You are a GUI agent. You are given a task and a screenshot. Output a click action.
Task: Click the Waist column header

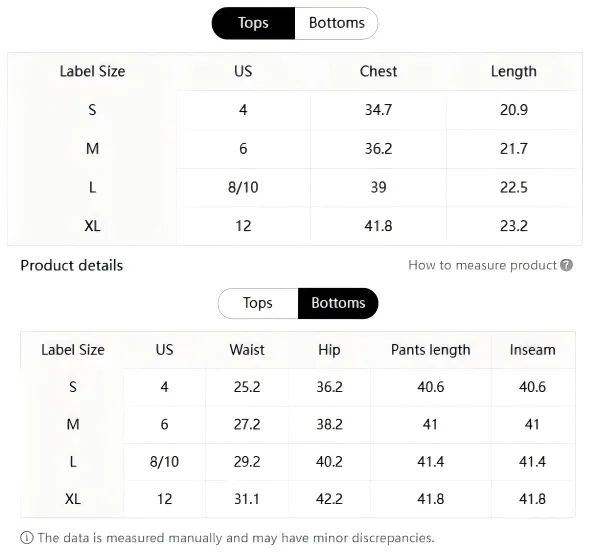point(247,350)
